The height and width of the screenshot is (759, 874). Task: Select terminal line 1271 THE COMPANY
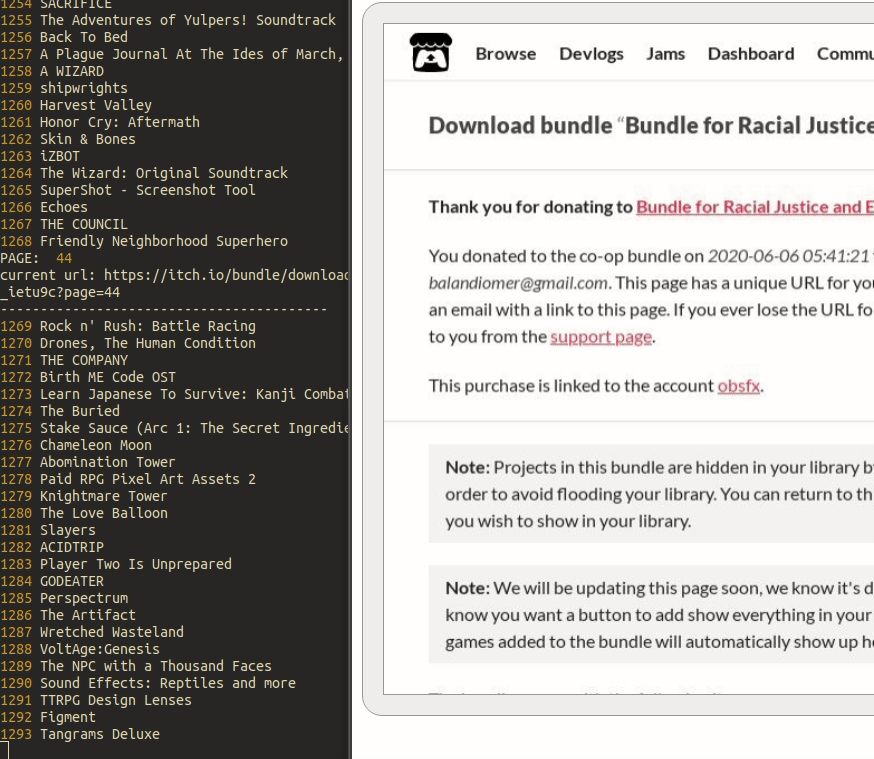pyautogui.click(x=64, y=360)
